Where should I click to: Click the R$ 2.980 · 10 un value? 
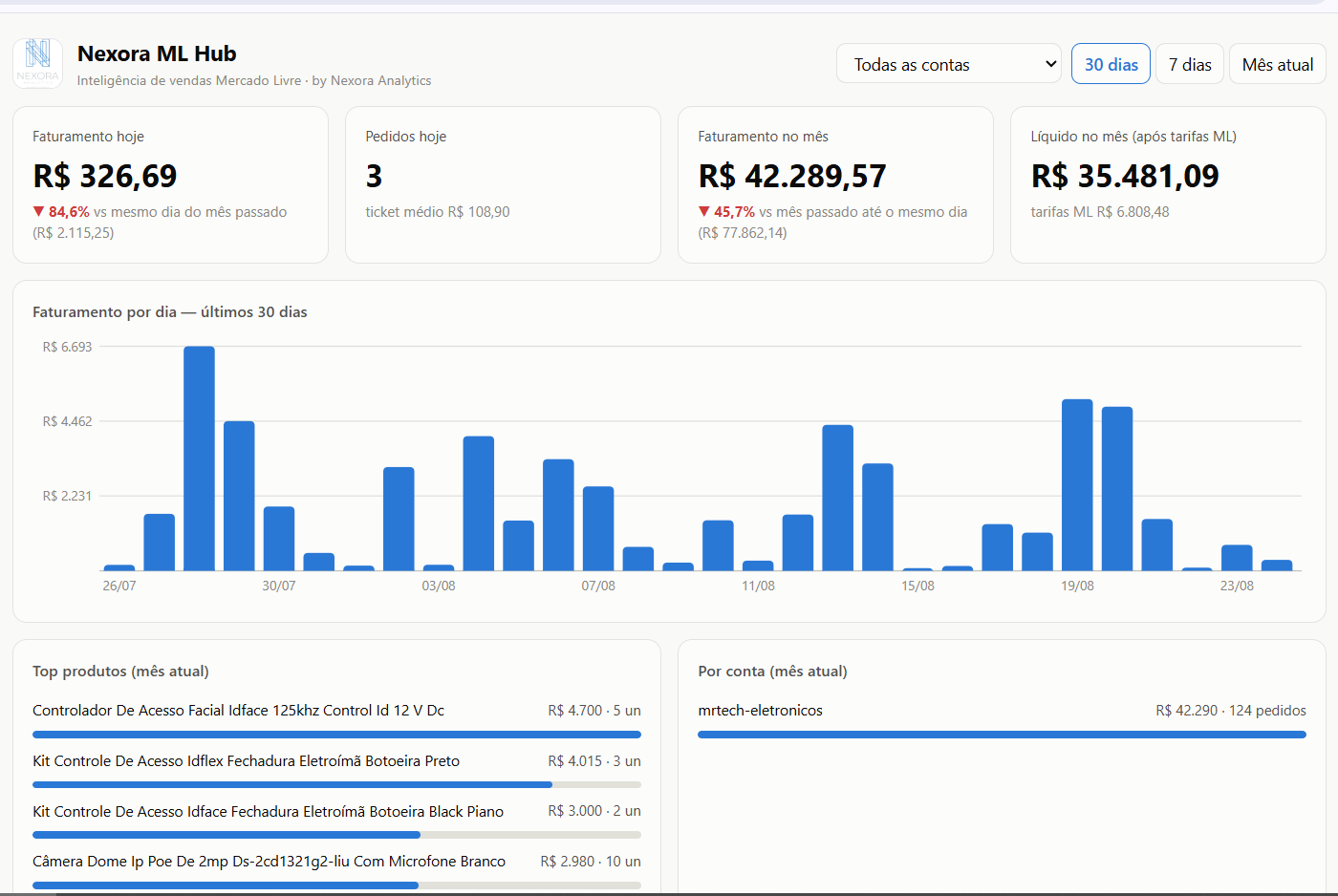click(x=591, y=862)
